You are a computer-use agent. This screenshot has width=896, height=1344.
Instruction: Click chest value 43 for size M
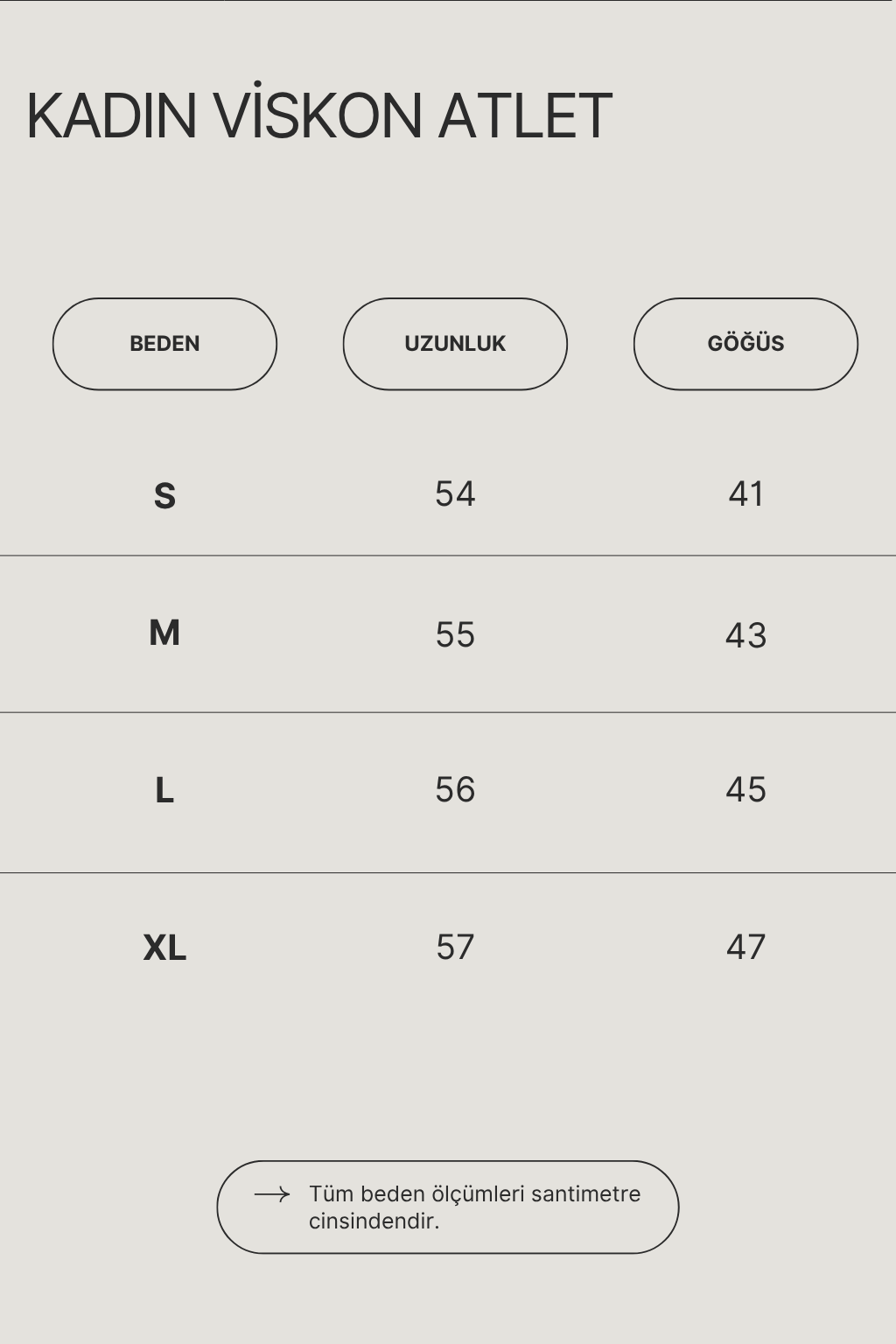pyautogui.click(x=745, y=635)
